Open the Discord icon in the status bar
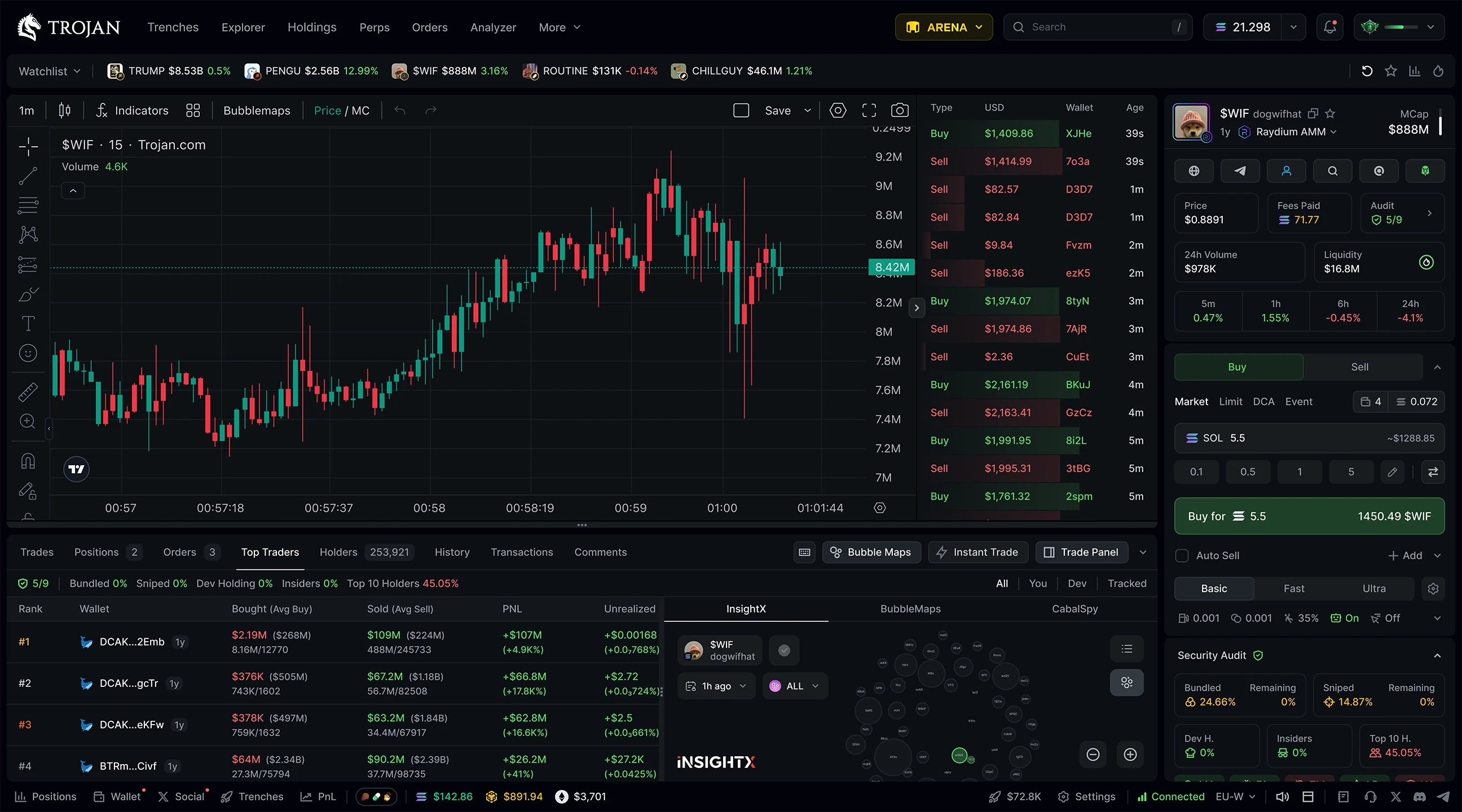 1421,797
